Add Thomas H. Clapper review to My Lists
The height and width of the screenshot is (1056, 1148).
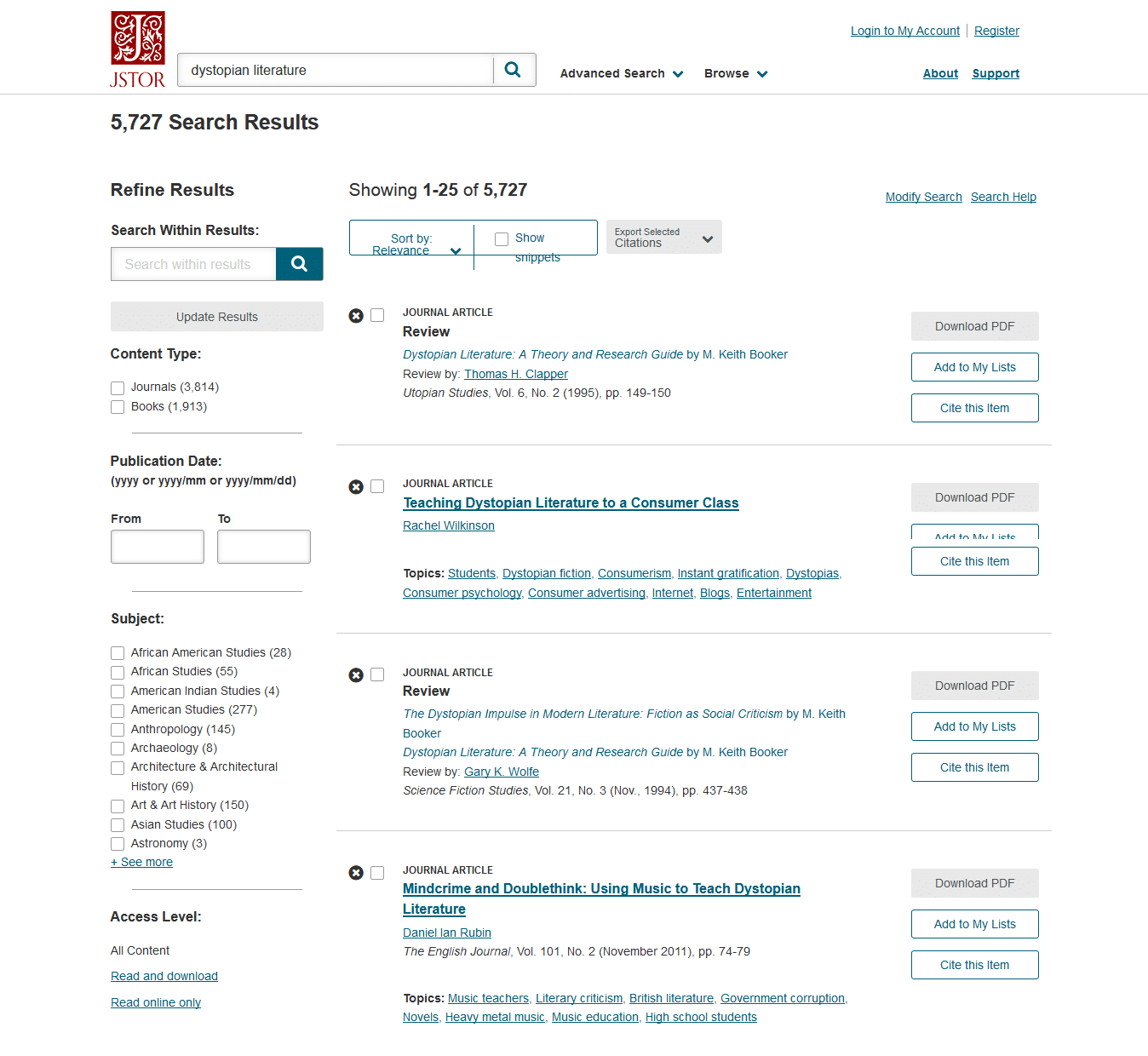pyautogui.click(x=975, y=367)
